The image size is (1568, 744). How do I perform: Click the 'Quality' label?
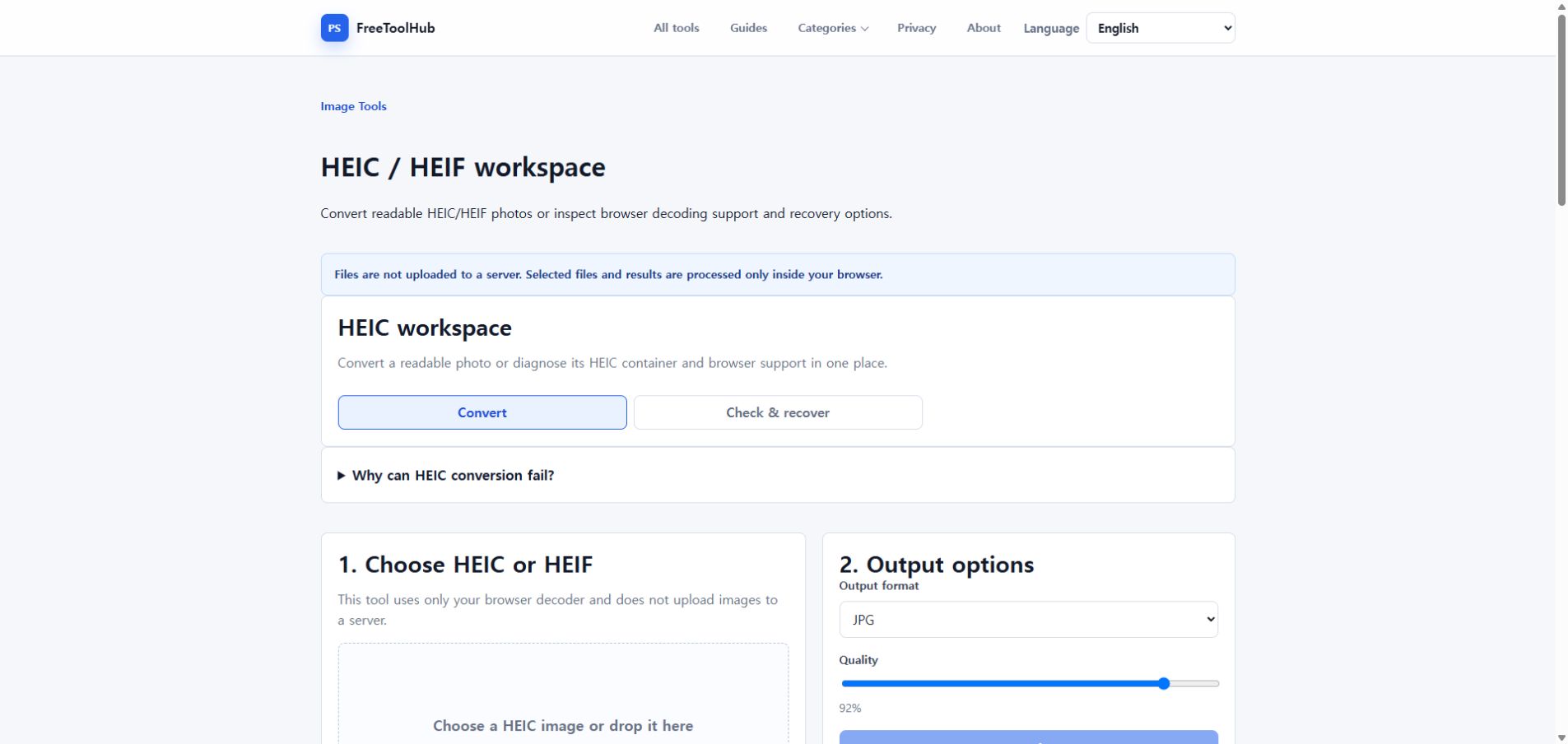858,660
